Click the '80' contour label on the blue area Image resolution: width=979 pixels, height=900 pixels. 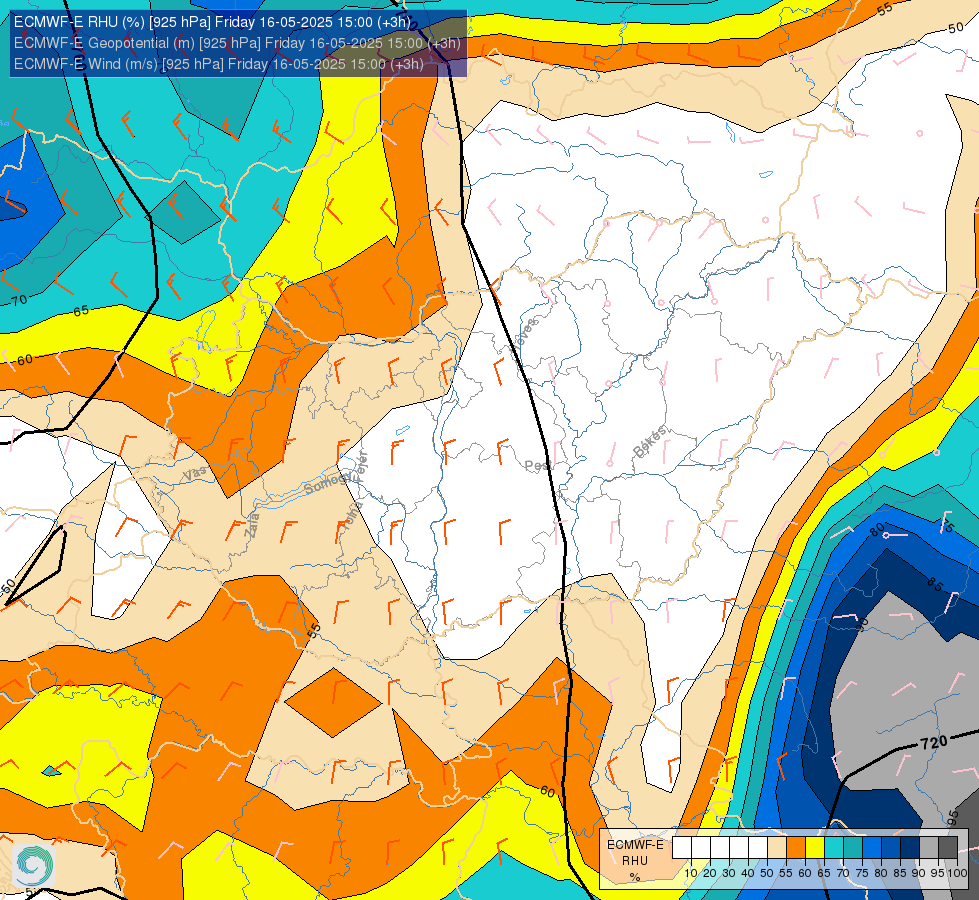point(877,530)
